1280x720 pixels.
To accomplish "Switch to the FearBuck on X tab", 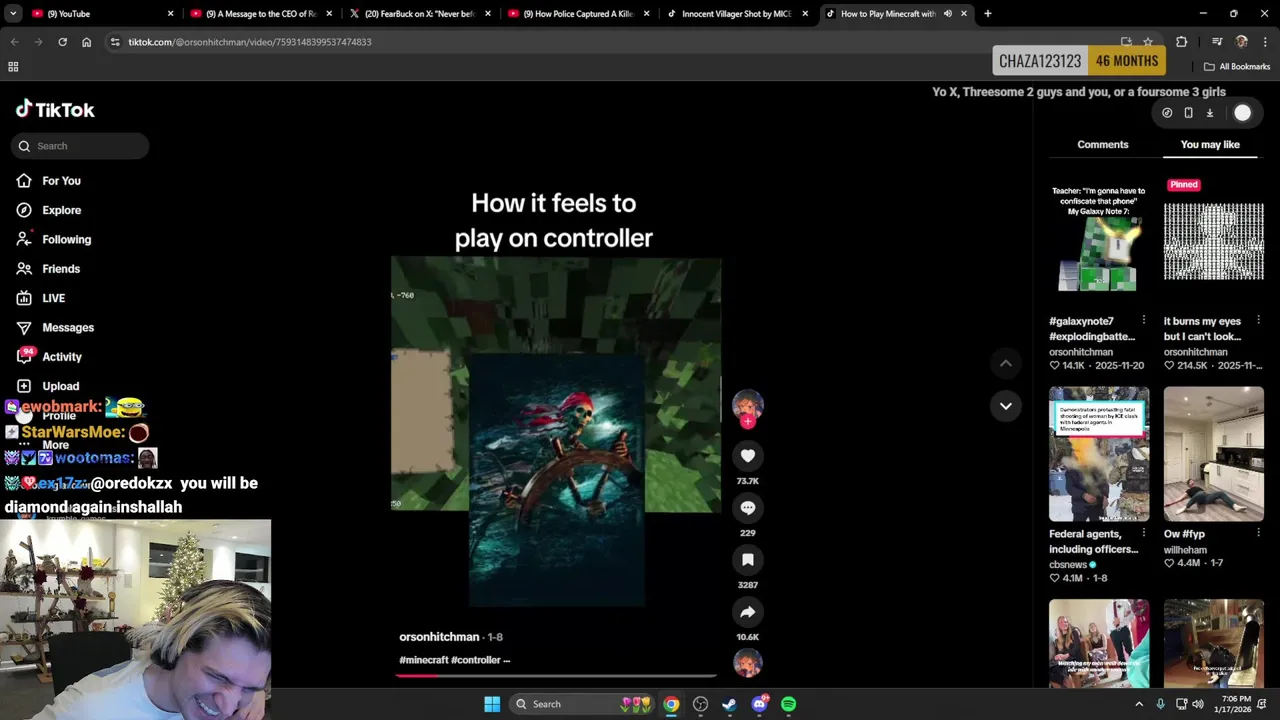I will point(419,14).
